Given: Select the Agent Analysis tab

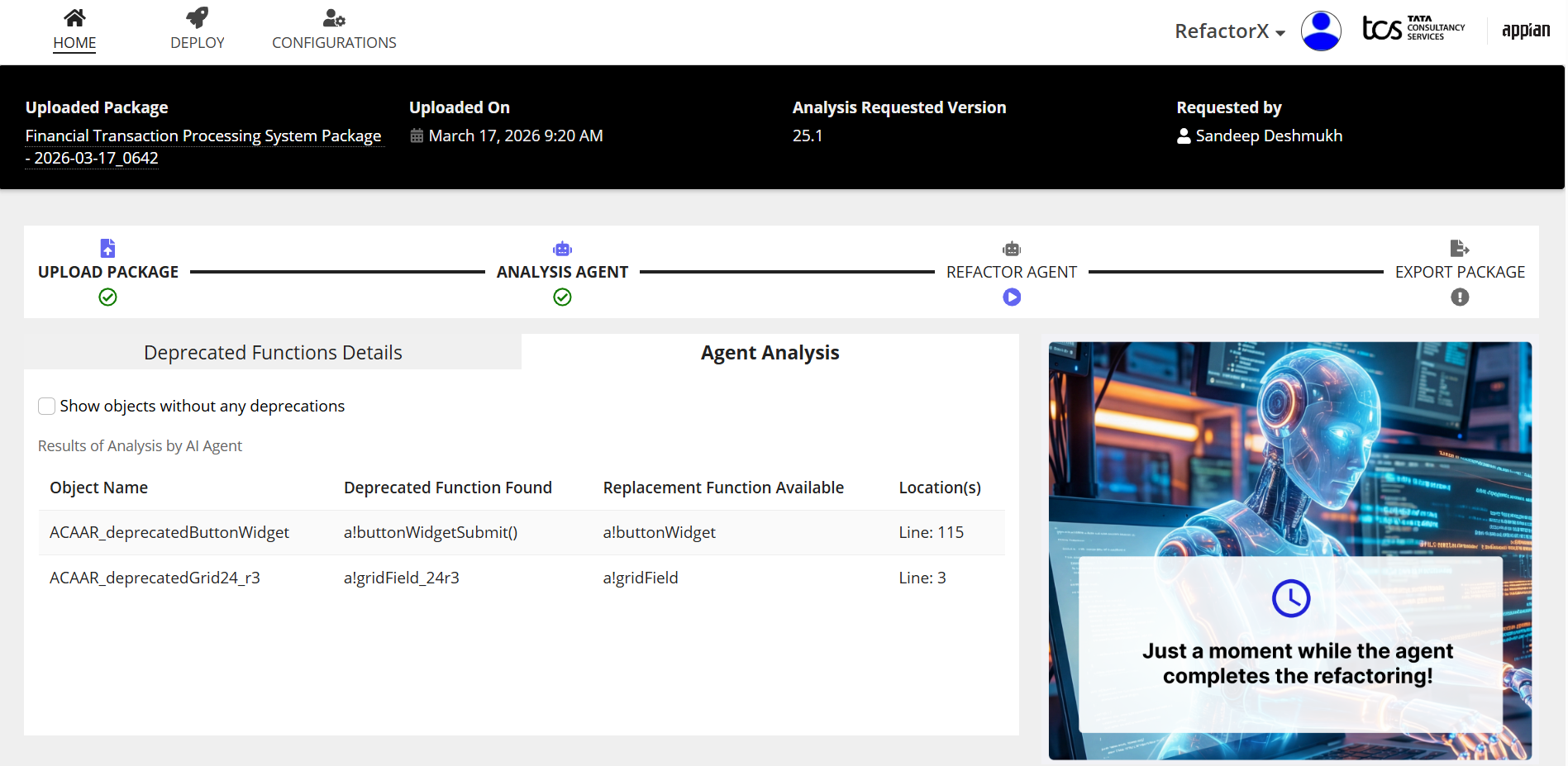Looking at the screenshot, I should [770, 353].
